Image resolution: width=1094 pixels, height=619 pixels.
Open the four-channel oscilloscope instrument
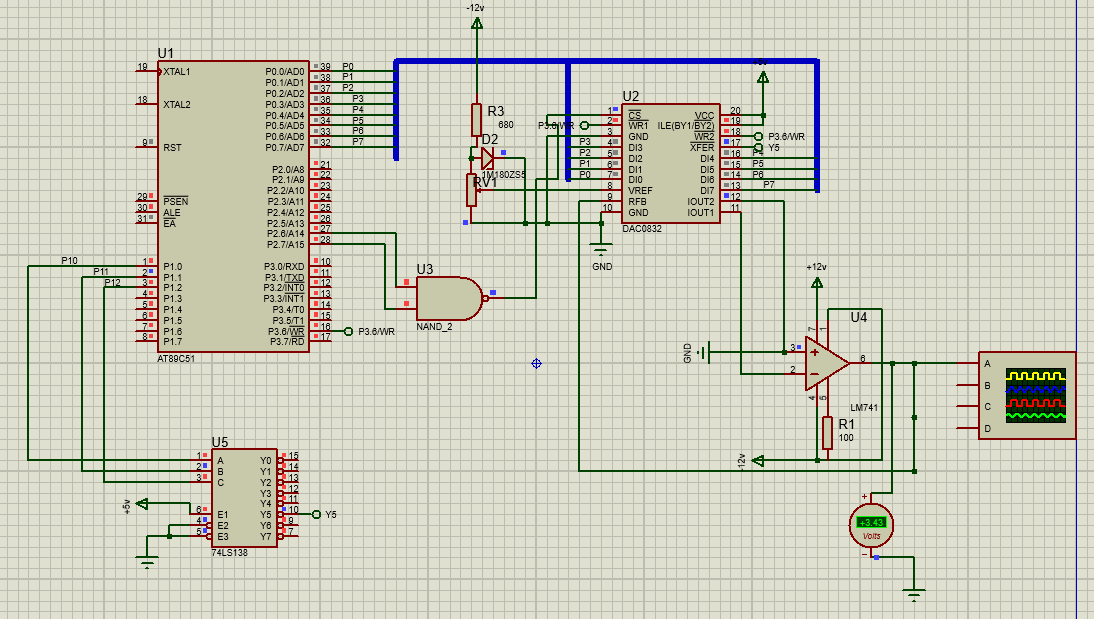(1027, 395)
